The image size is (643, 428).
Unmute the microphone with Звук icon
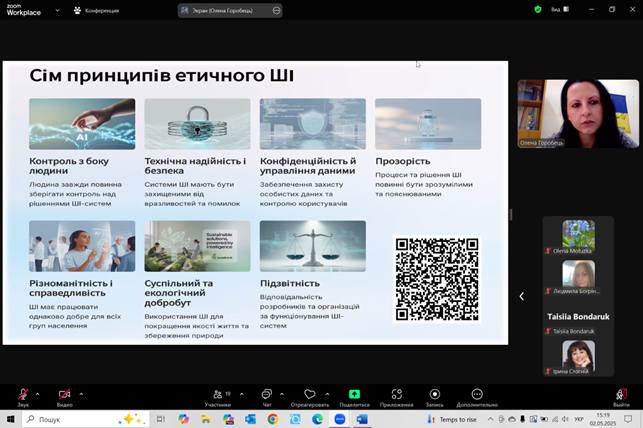(23, 395)
